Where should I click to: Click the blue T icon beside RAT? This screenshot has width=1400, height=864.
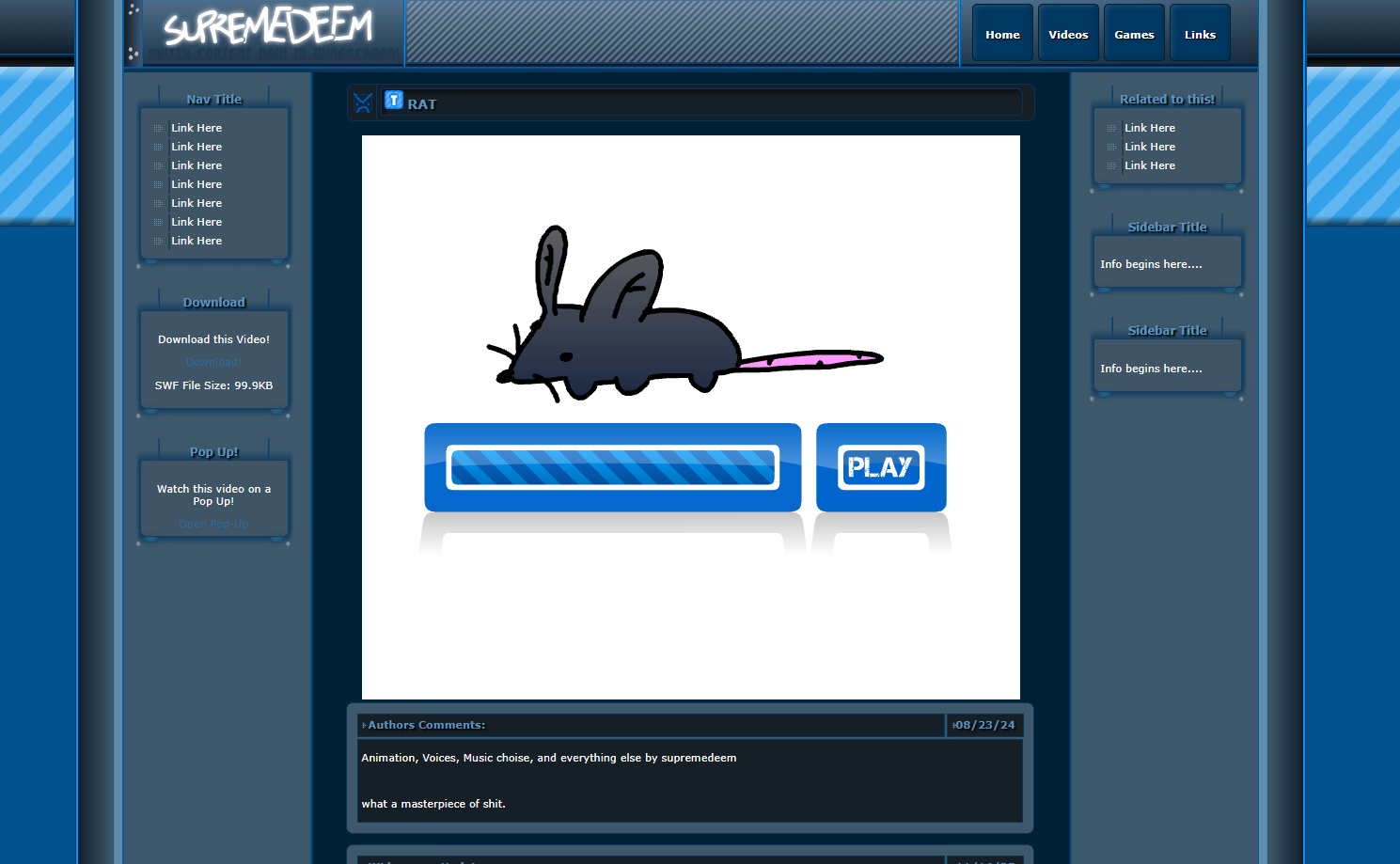(394, 101)
